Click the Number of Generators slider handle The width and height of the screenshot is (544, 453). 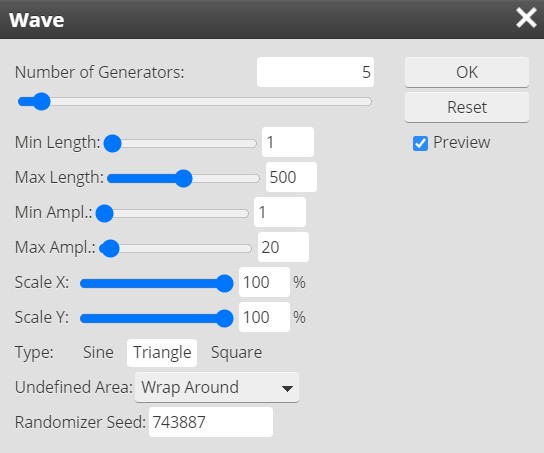point(42,102)
